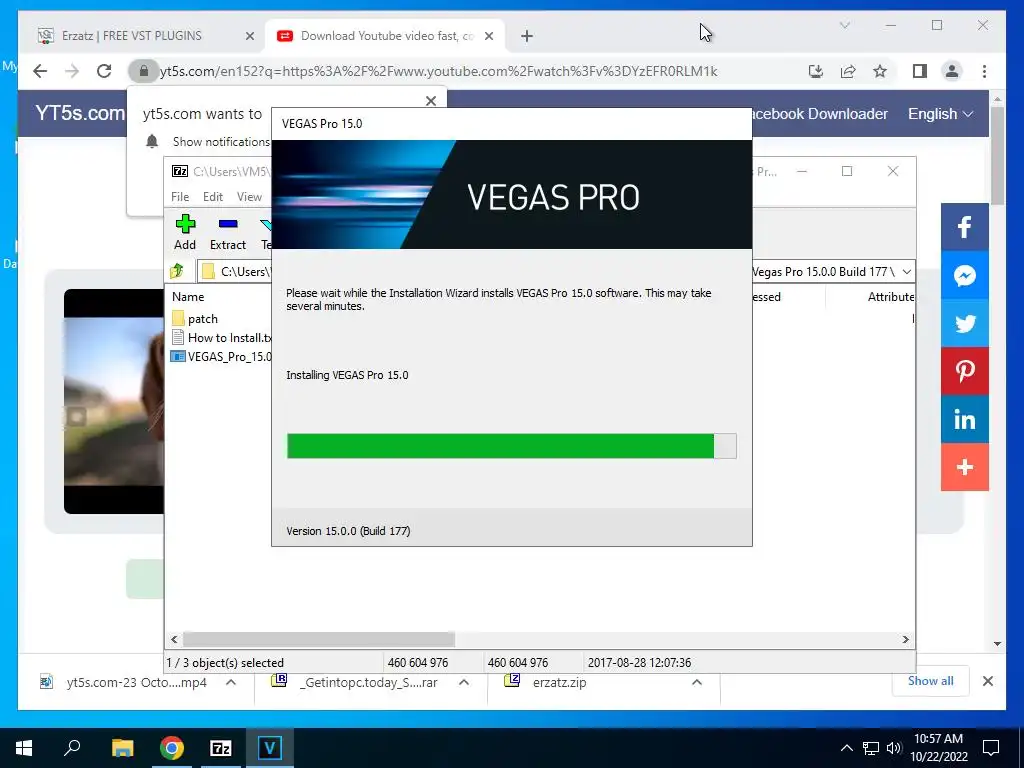Image resolution: width=1024 pixels, height=768 pixels.
Task: Open options for yt5s.com mp4 download
Action: click(231, 682)
